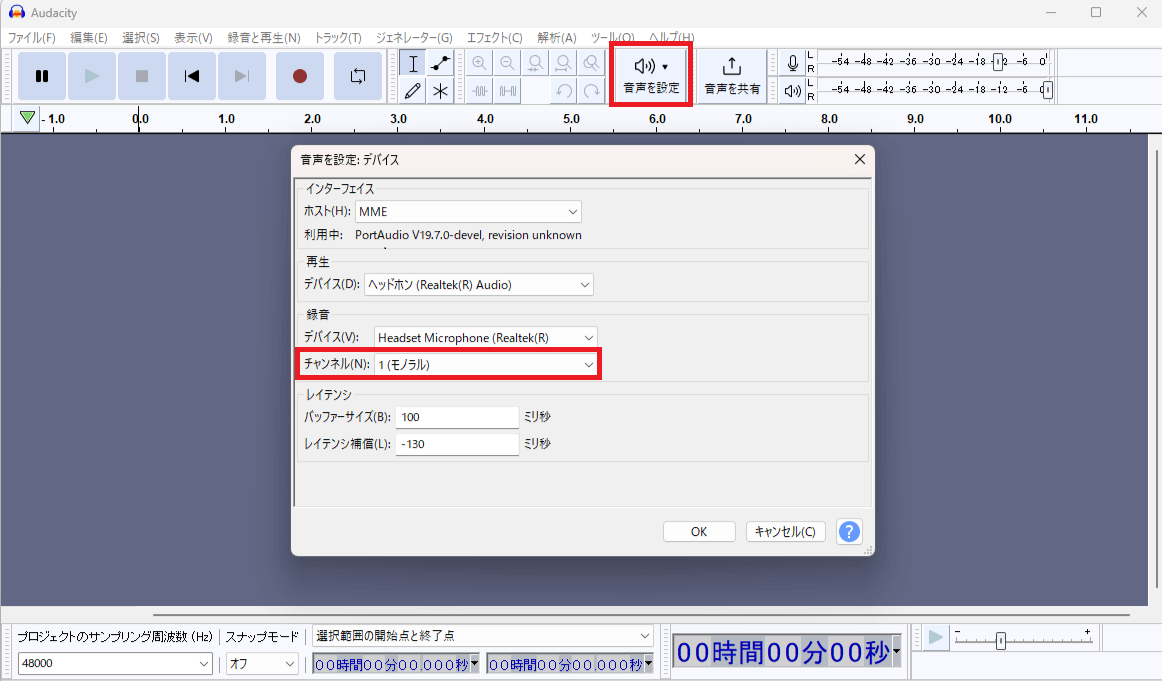Expand the スナップモード オフ dropdown
This screenshot has width=1162, height=681.
(262, 663)
